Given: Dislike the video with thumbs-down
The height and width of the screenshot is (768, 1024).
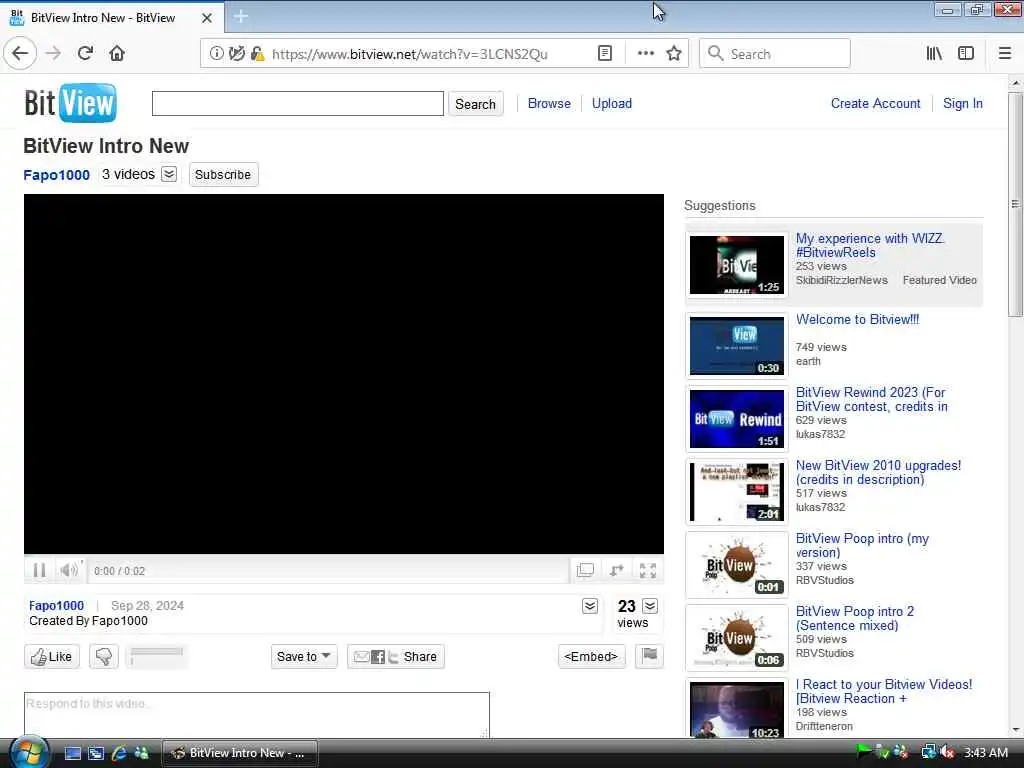Looking at the screenshot, I should tap(104, 656).
